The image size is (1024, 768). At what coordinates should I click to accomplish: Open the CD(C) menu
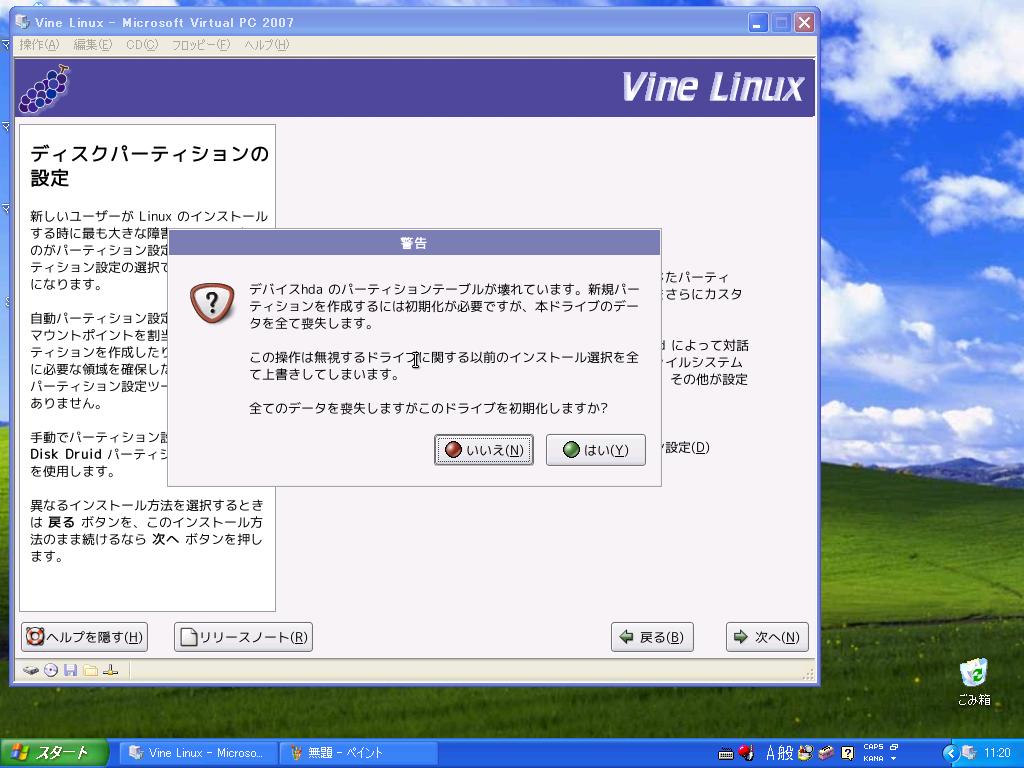[x=142, y=45]
